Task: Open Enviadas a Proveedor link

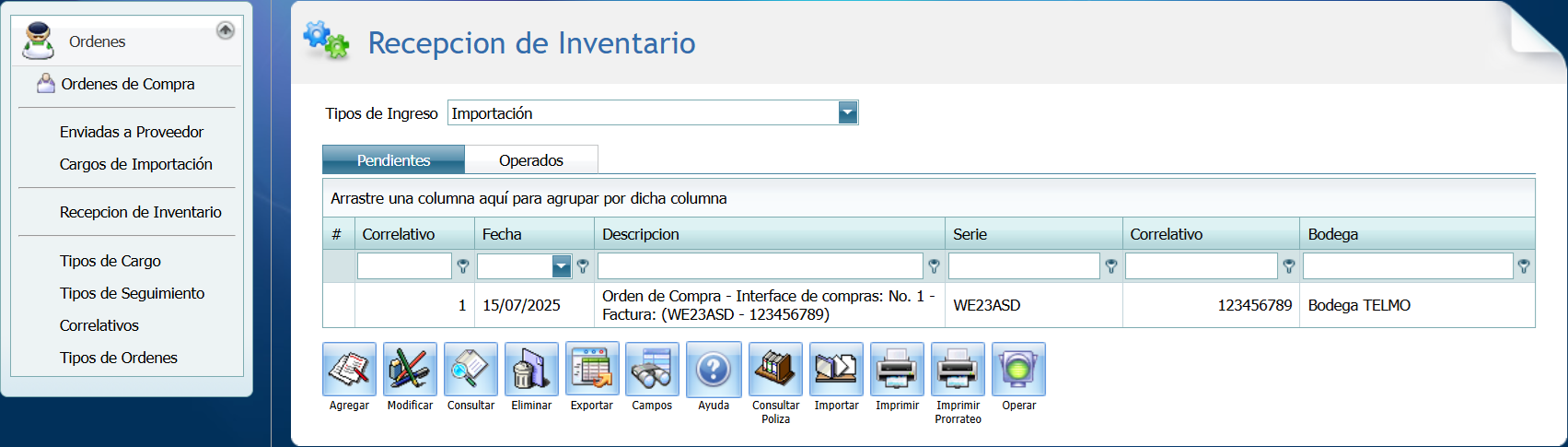Action: click(x=132, y=132)
